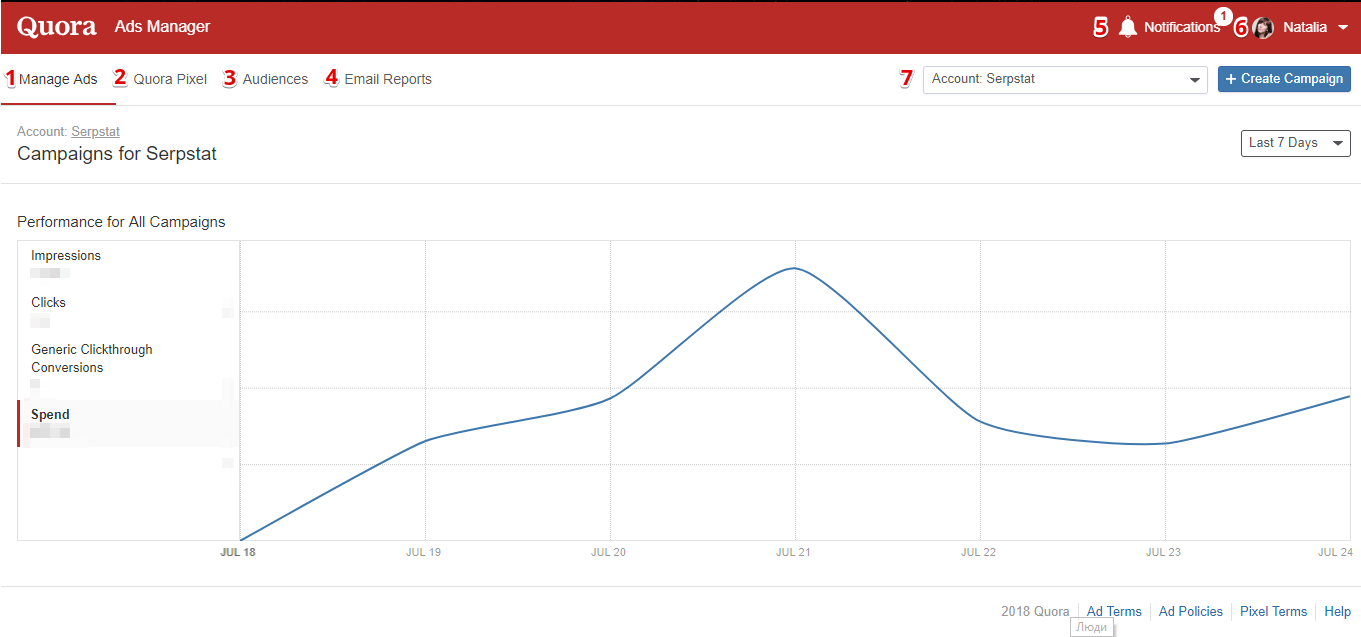Open the notification count badge
1361x637 pixels.
pos(1223,16)
